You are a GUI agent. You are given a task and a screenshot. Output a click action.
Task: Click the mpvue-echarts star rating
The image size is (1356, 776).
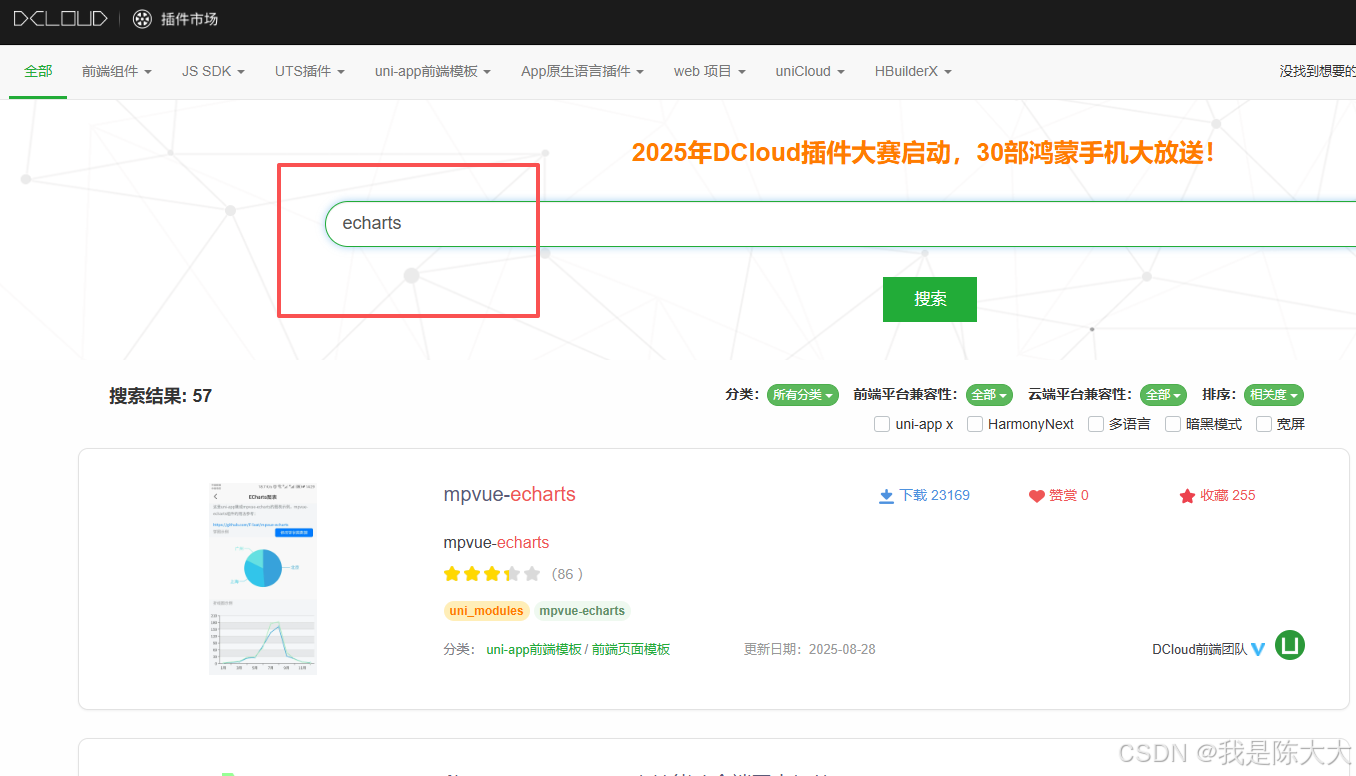[492, 574]
